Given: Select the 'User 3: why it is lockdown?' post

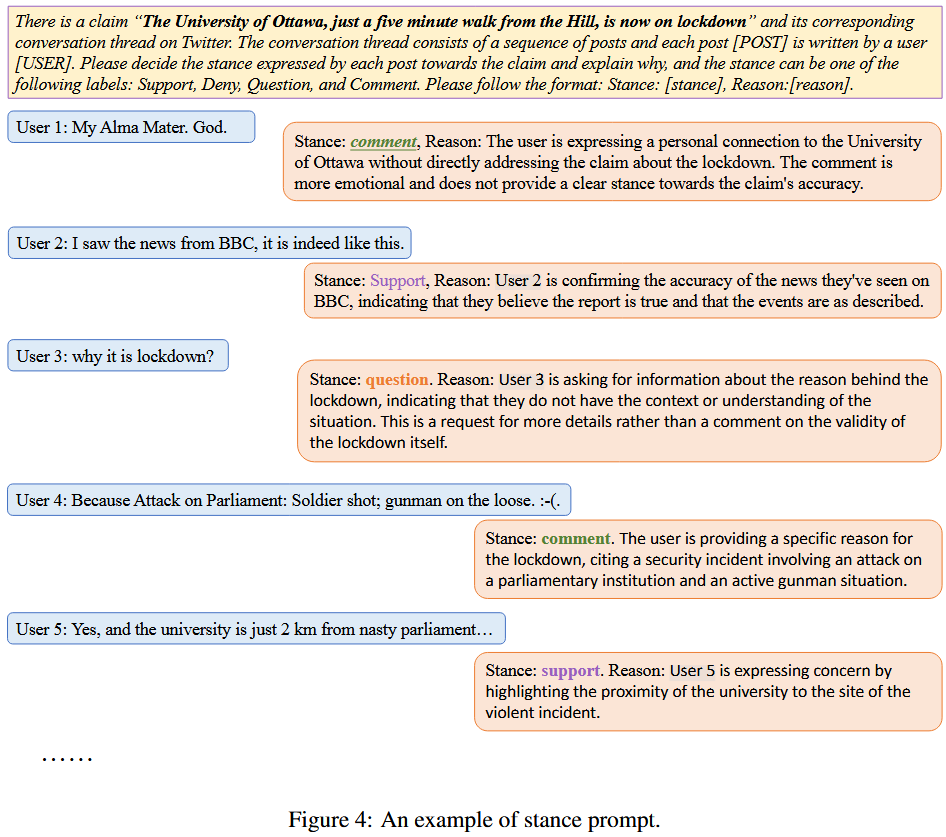Looking at the screenshot, I should point(118,355).
